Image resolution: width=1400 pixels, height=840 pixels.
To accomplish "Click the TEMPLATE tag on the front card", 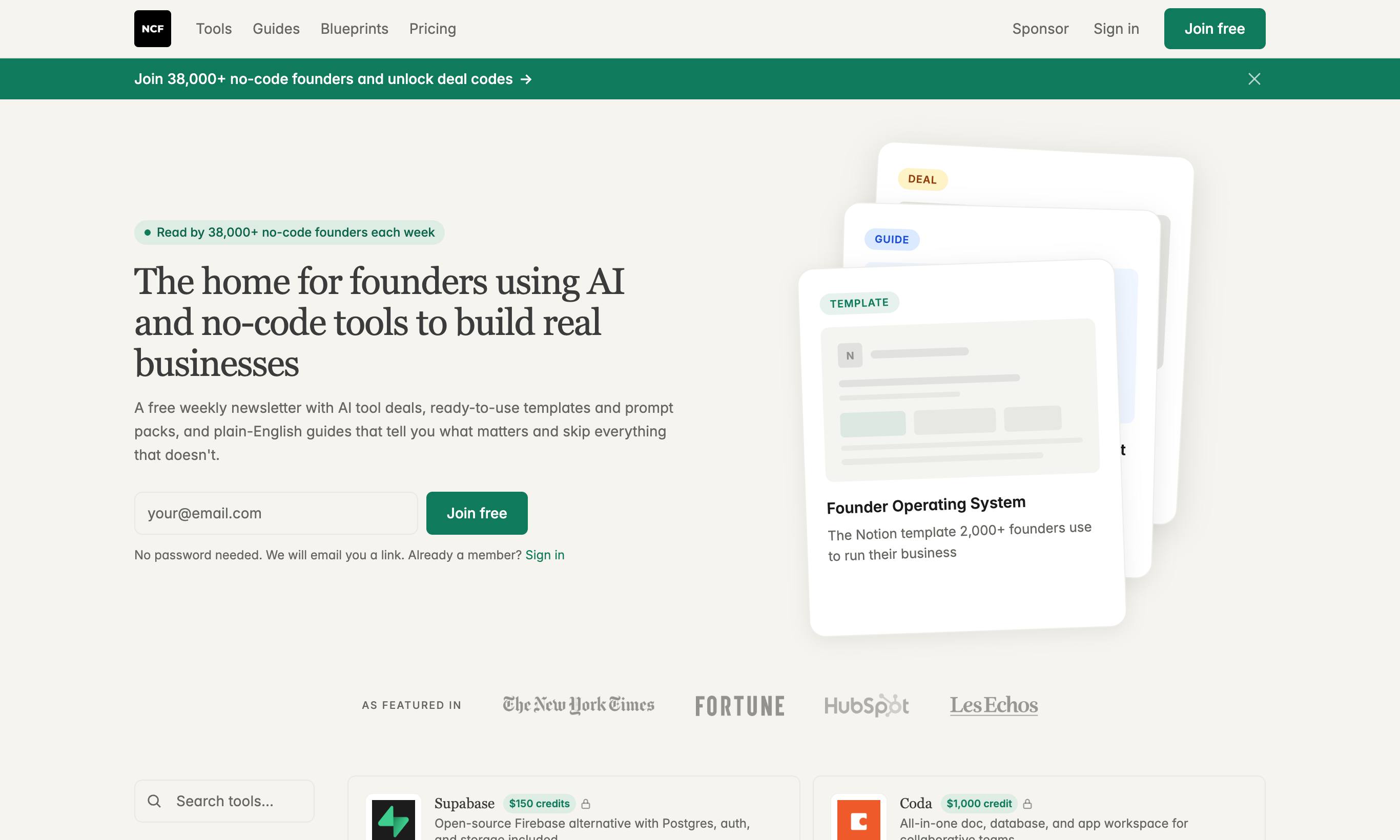I will (x=859, y=303).
